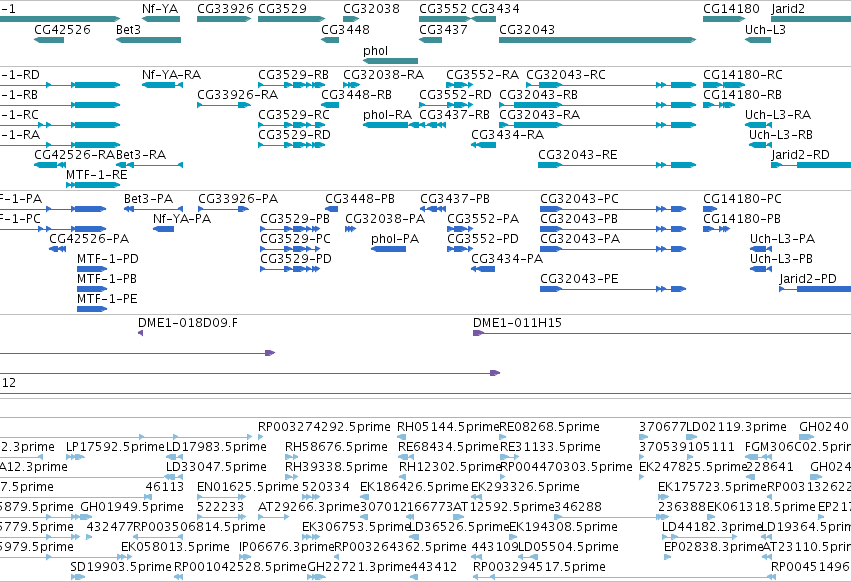Select the Uch-L3 gene label

point(765,29)
